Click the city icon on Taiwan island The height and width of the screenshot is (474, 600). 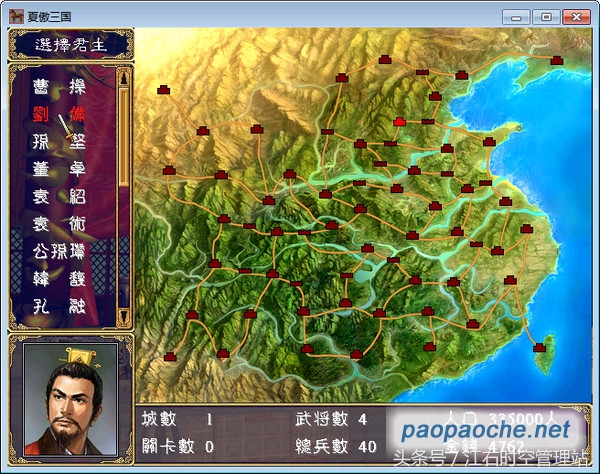539,348
